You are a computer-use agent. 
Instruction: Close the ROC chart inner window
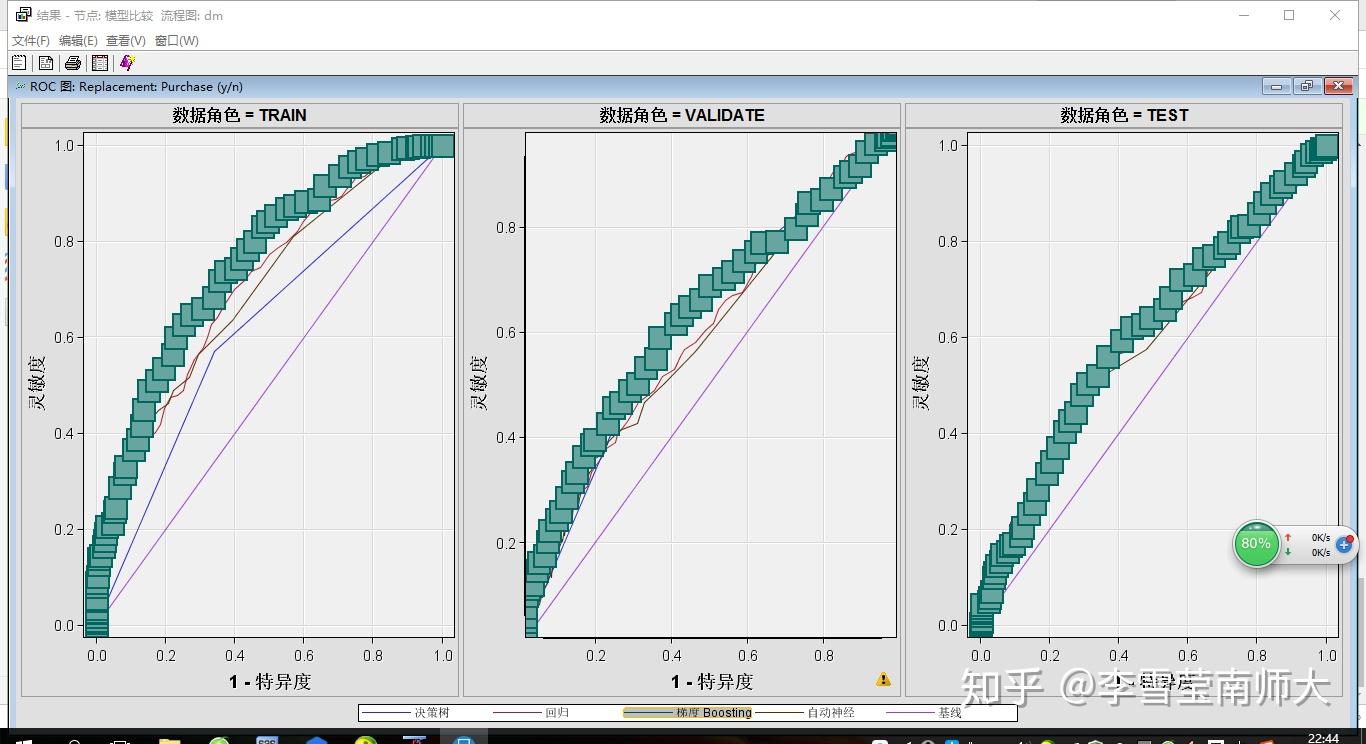(x=1338, y=87)
